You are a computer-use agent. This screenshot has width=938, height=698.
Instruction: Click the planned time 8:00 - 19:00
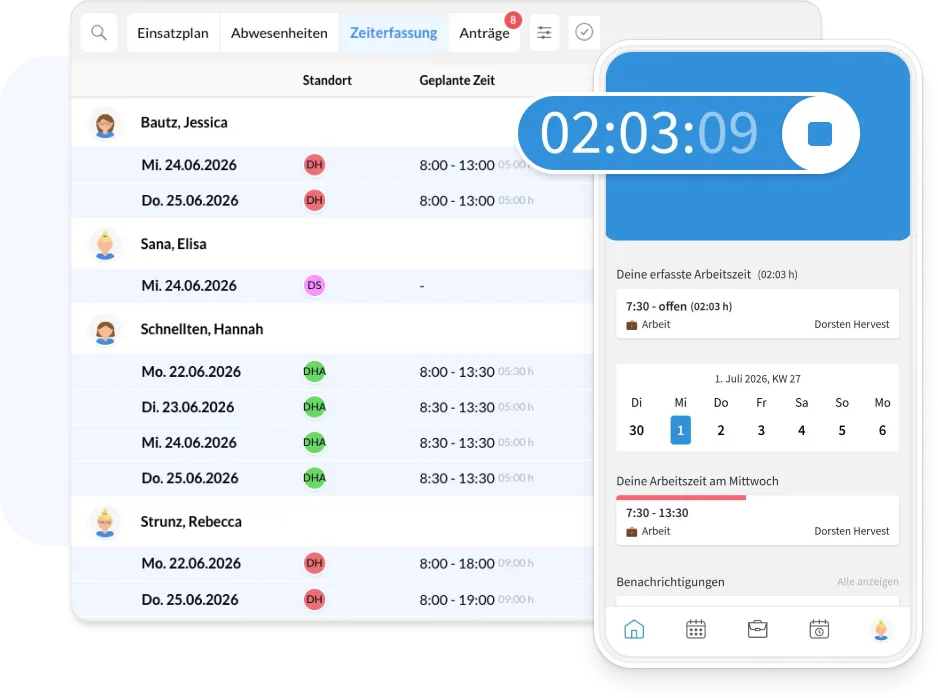click(x=456, y=599)
